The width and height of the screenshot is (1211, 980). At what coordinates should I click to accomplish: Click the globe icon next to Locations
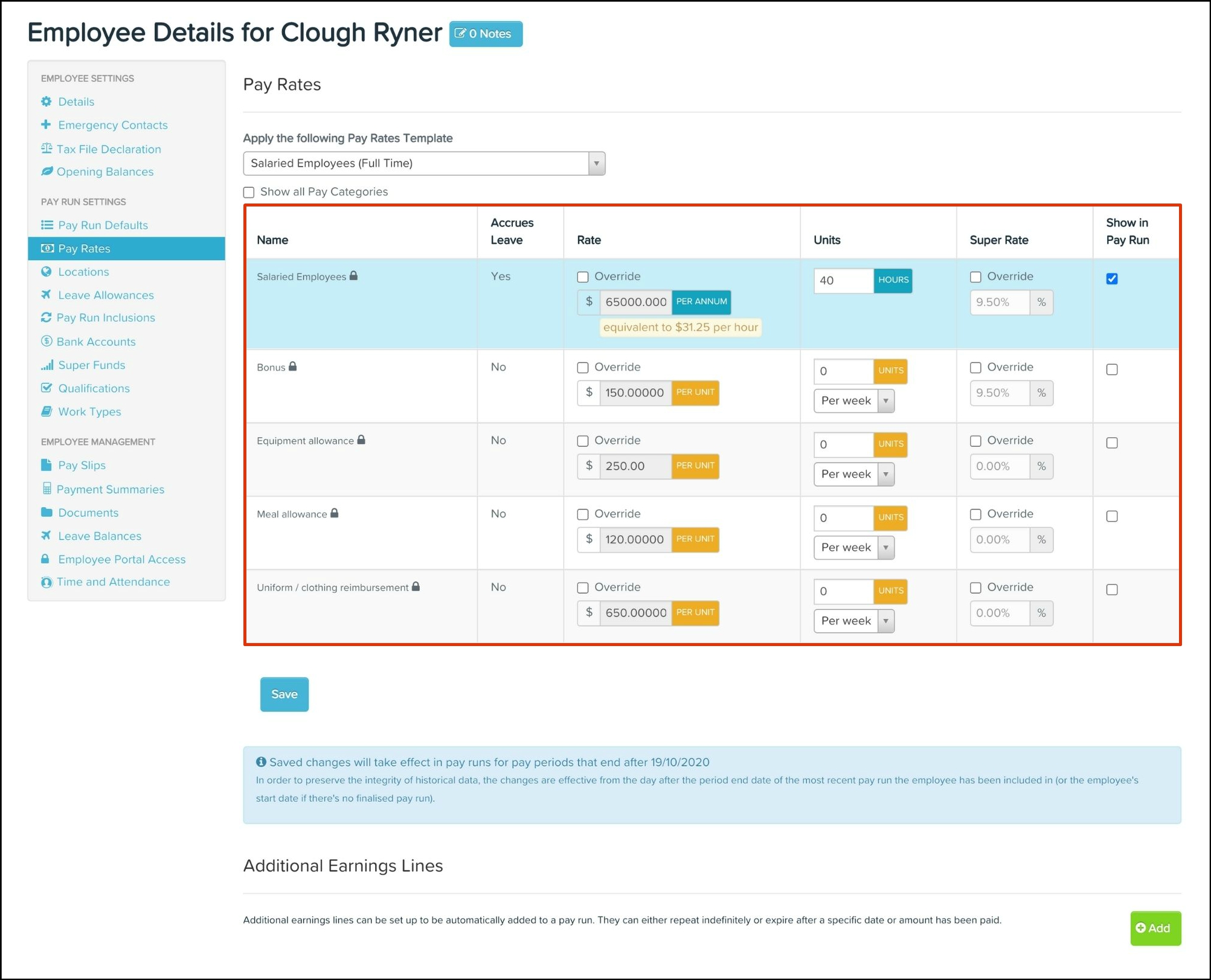(x=47, y=272)
